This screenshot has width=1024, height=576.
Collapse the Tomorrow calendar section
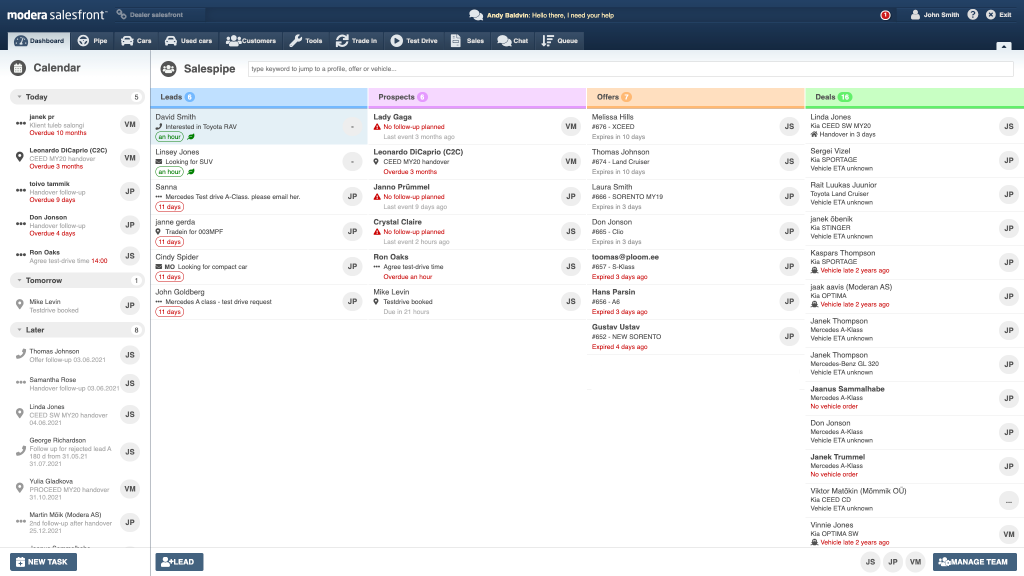click(18, 280)
